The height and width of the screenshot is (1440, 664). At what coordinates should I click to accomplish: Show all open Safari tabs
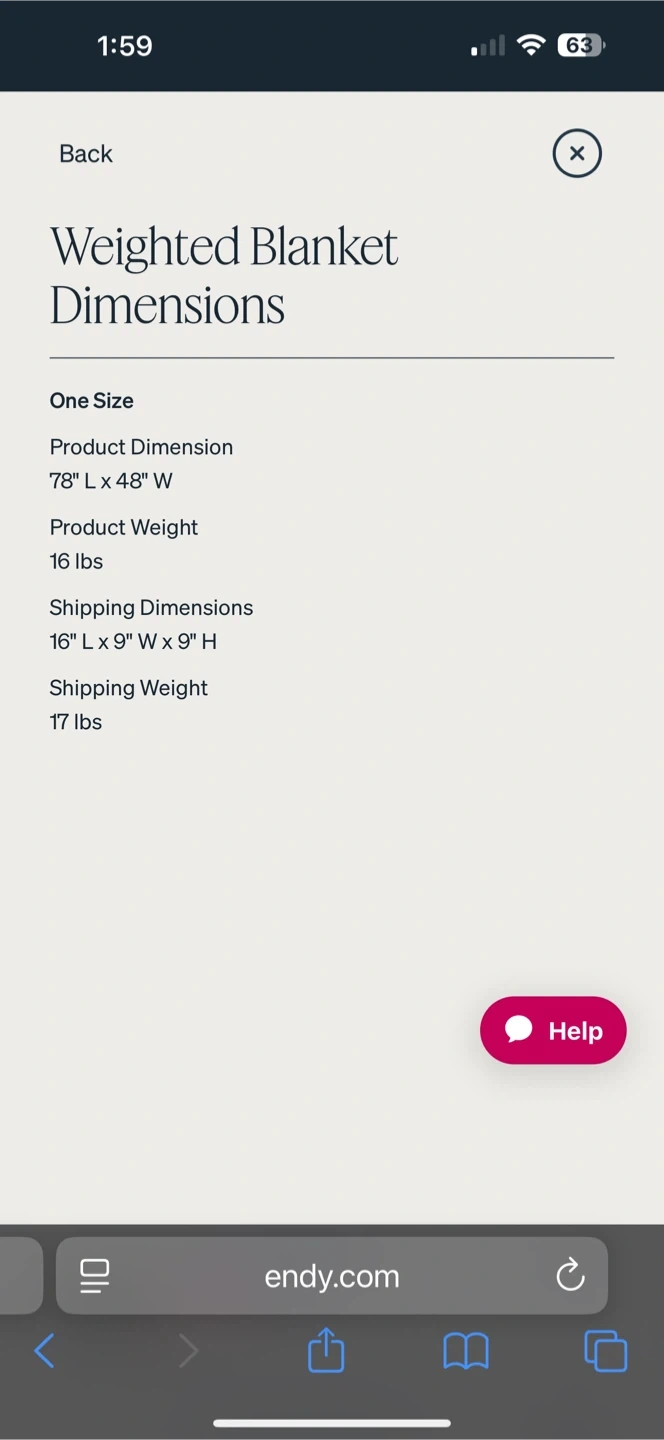click(x=605, y=1351)
